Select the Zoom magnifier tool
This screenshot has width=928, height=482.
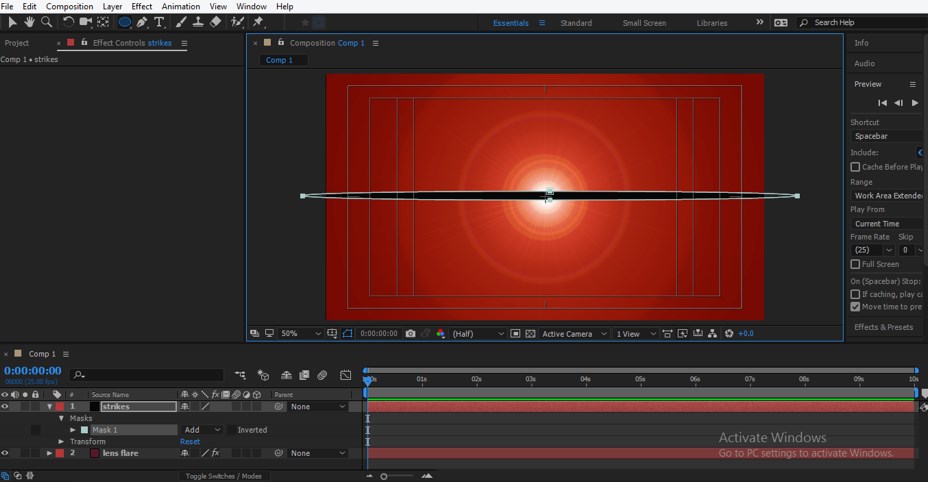(x=46, y=23)
